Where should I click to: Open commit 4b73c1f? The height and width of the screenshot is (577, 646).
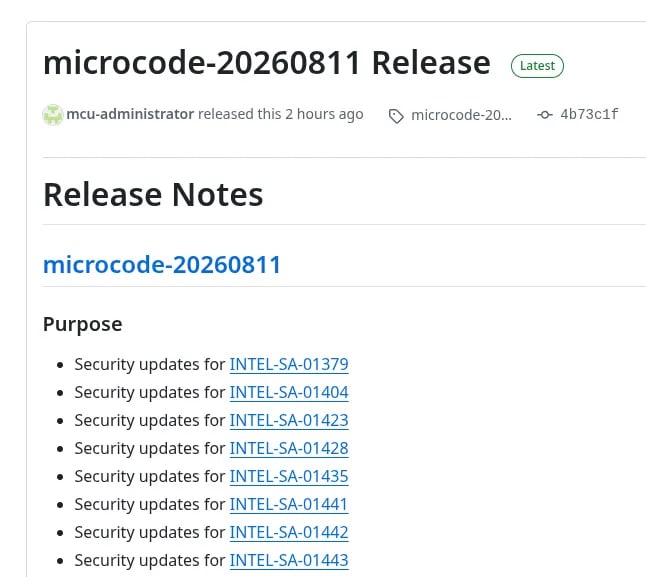[589, 114]
